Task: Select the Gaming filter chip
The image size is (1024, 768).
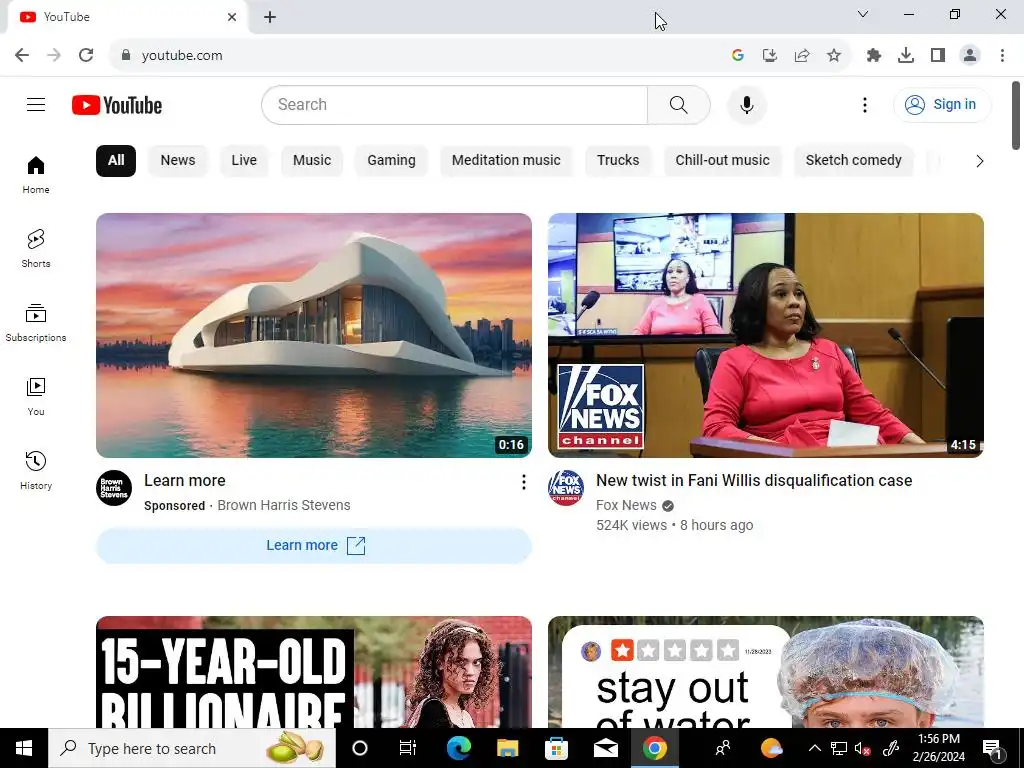Action: point(391,161)
